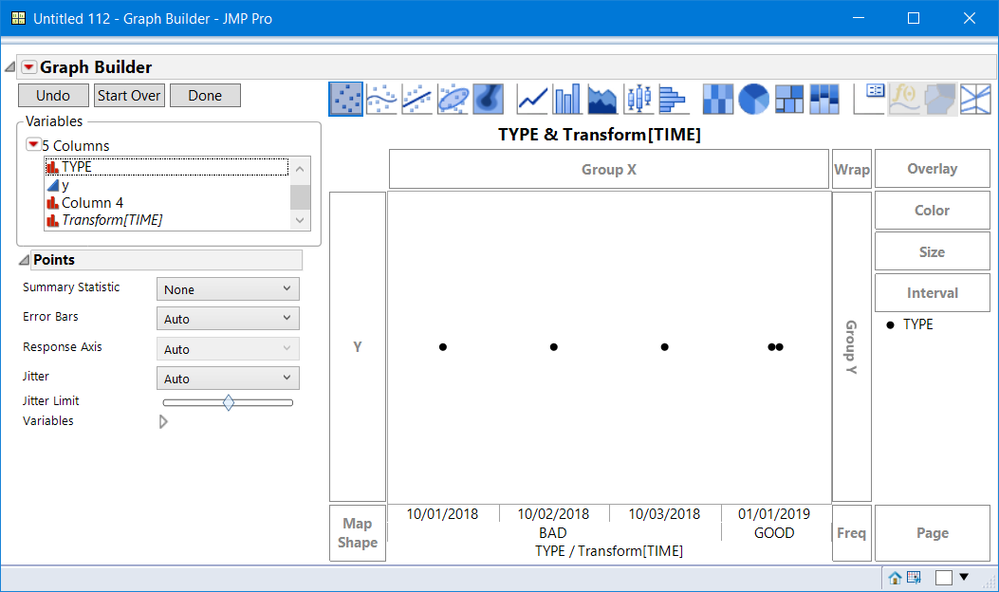
Task: Click the home window icon in status bar
Action: pos(895,577)
